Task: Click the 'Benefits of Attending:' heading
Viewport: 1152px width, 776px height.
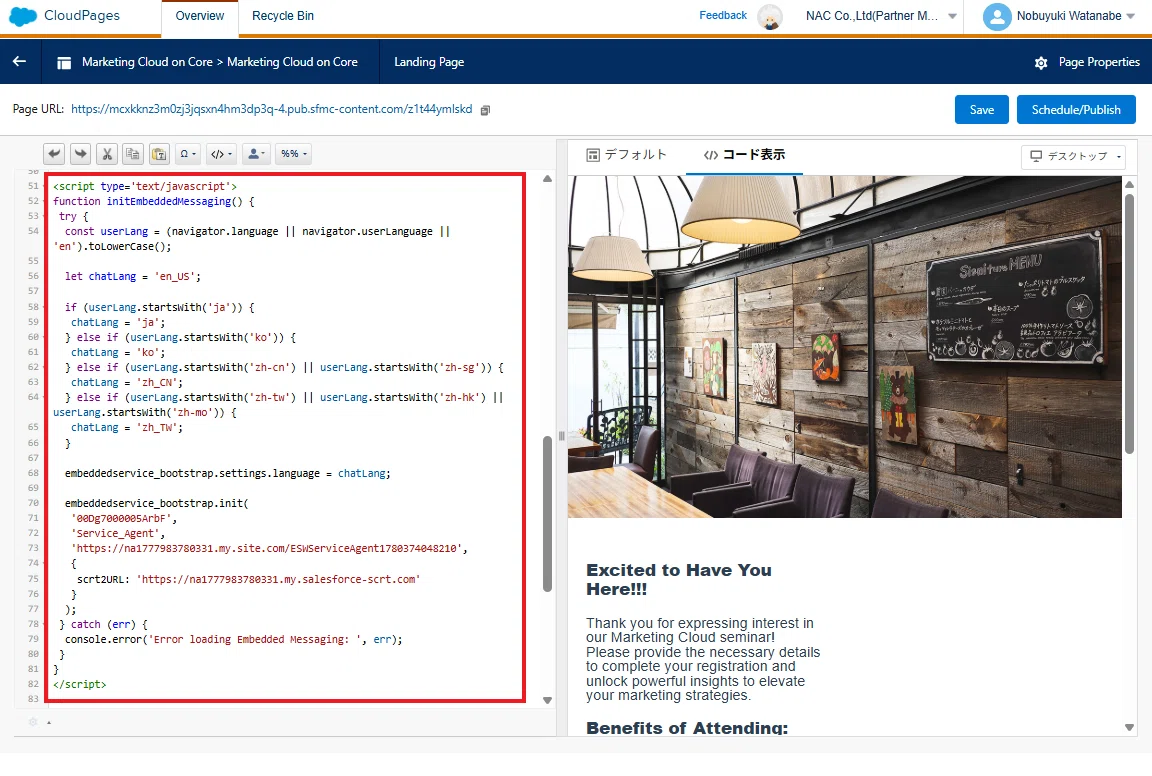Action: click(687, 728)
